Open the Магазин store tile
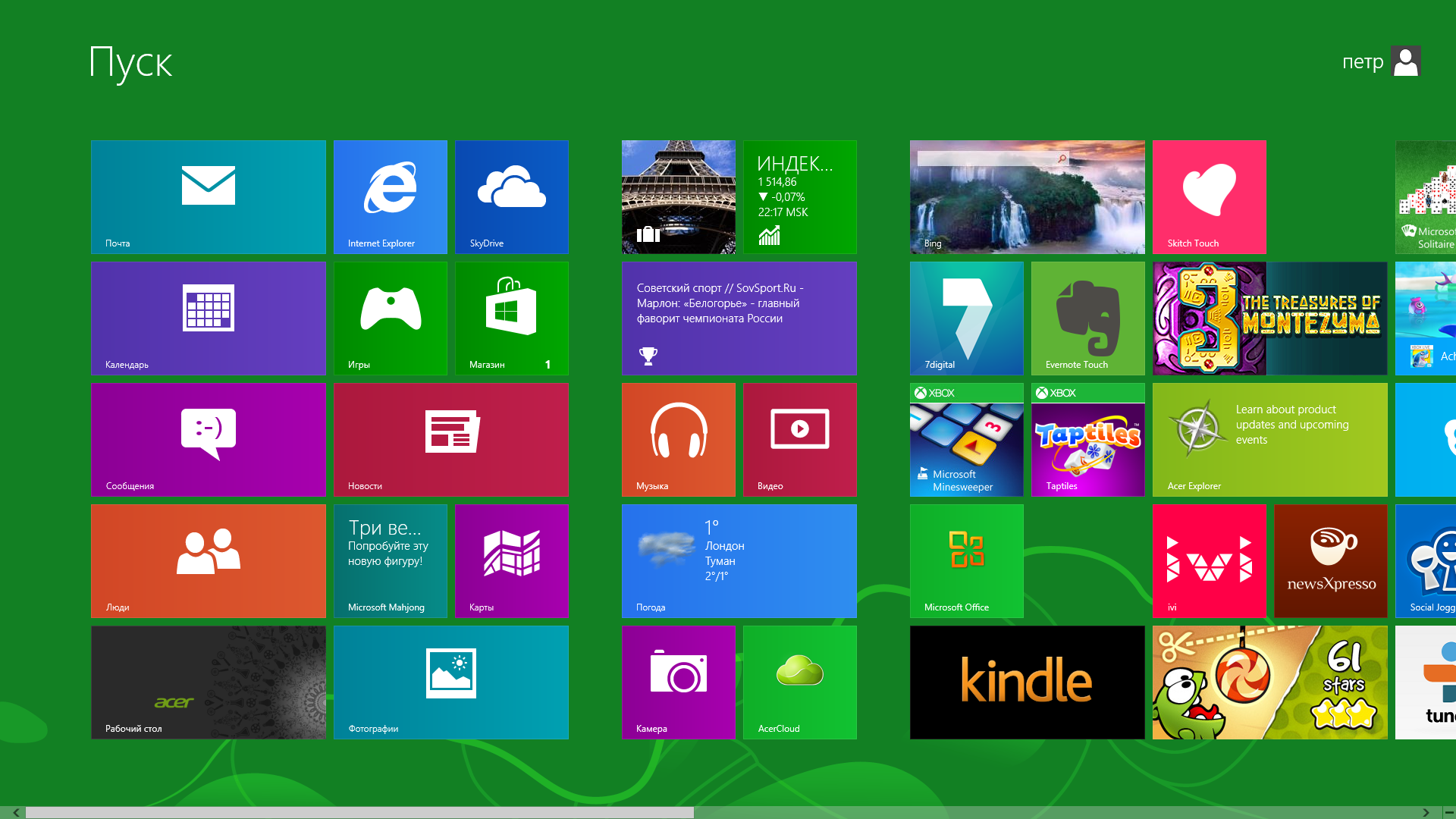1456x819 pixels. [512, 318]
